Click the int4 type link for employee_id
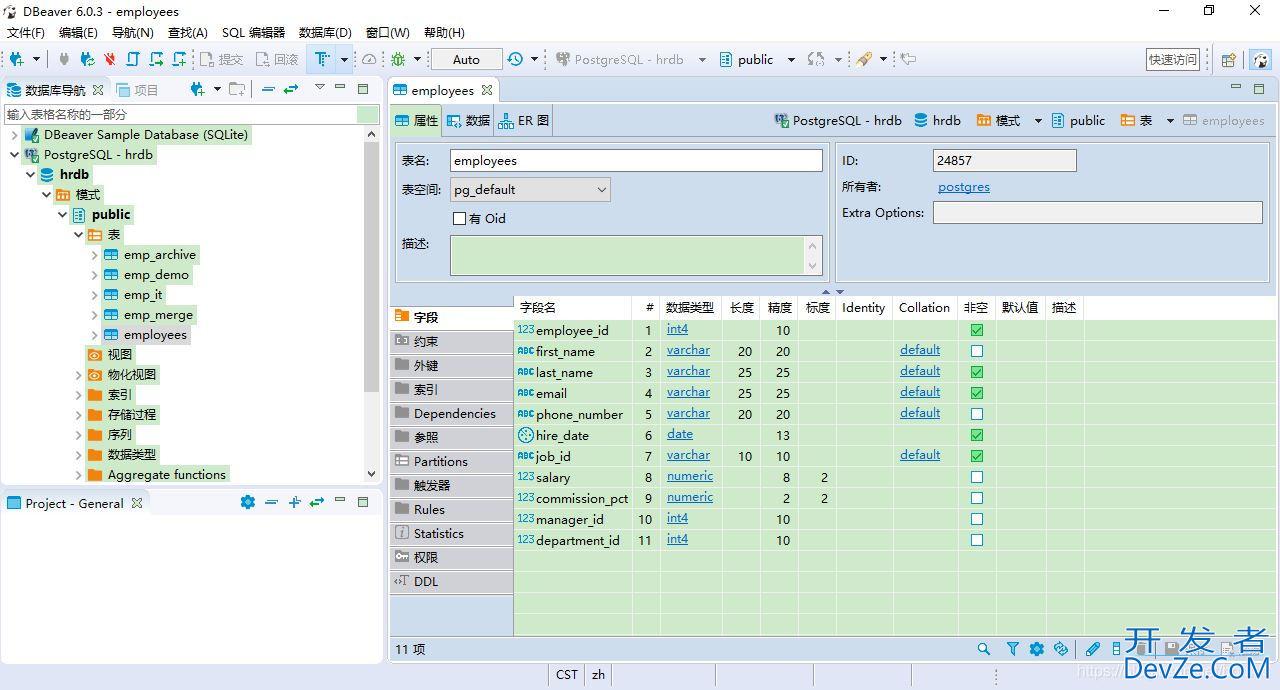Viewport: 1280px width, 690px height. pyautogui.click(x=677, y=329)
